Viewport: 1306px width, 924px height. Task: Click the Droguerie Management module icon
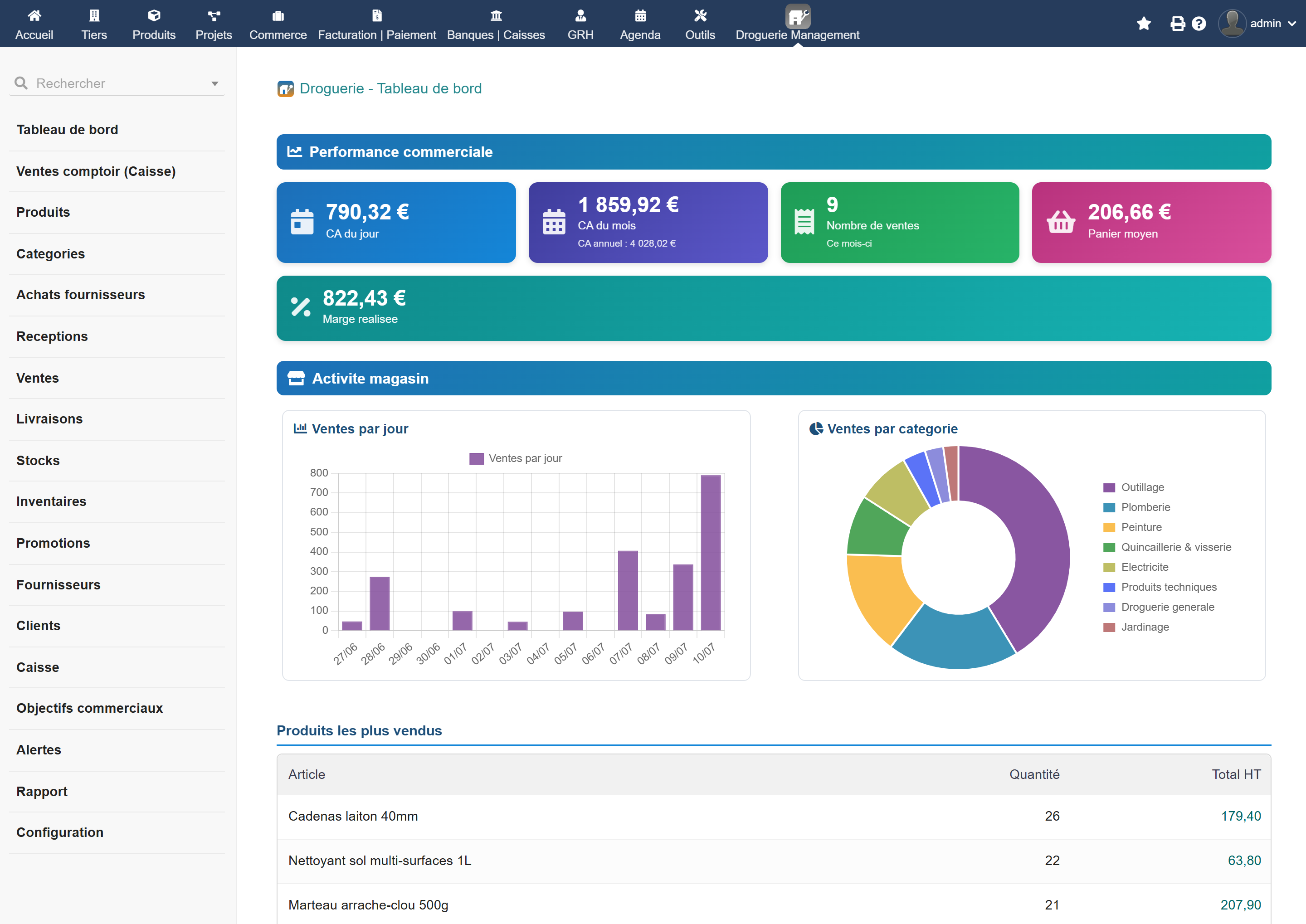[x=797, y=16]
